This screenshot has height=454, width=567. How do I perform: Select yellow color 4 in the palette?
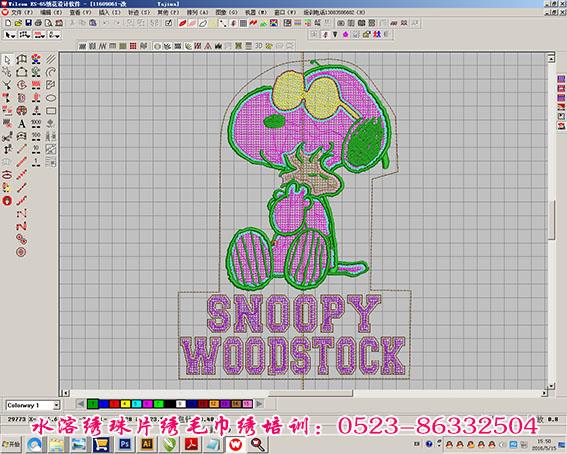pos(125,403)
